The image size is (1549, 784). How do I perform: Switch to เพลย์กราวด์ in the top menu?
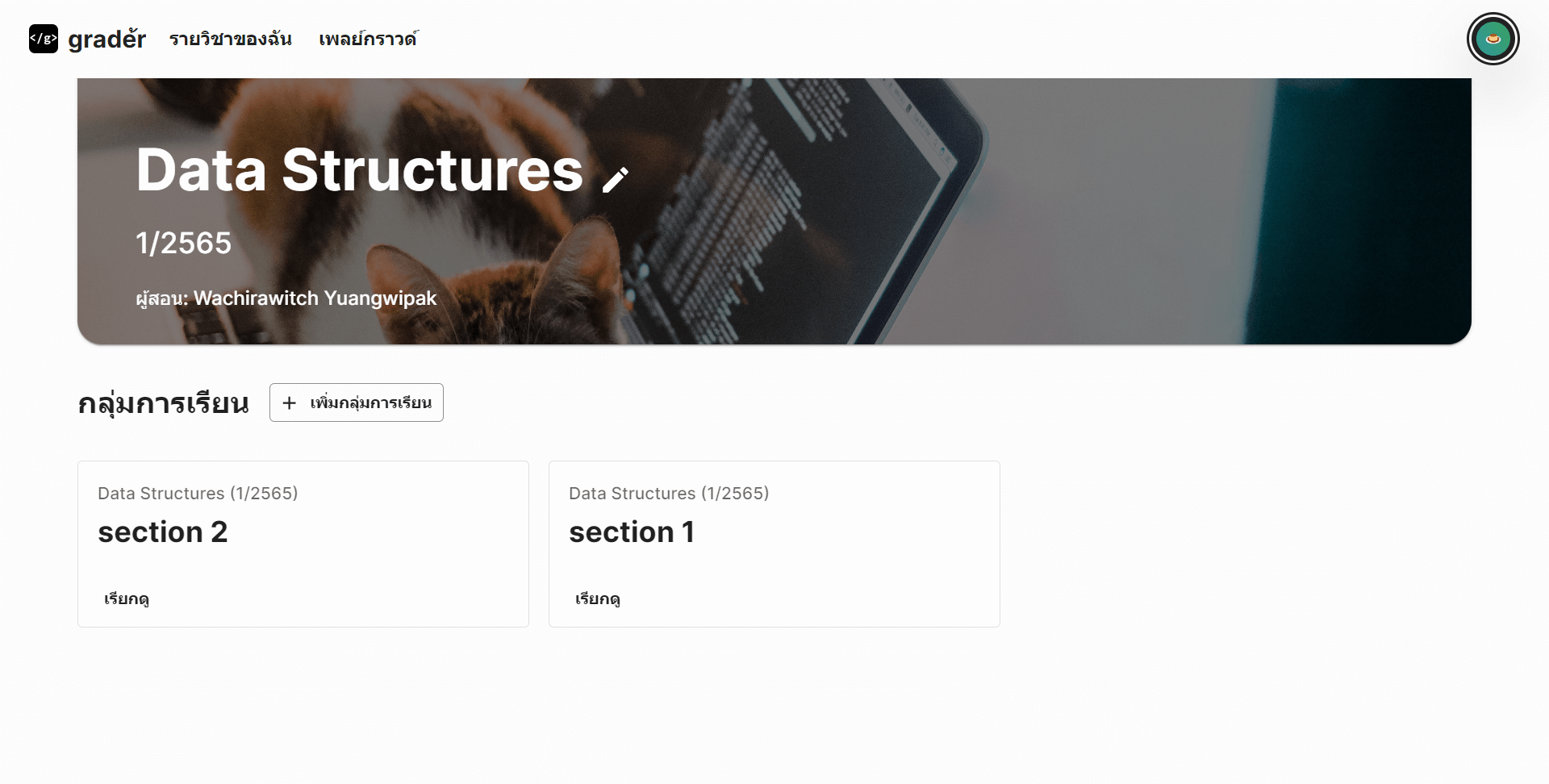point(367,38)
